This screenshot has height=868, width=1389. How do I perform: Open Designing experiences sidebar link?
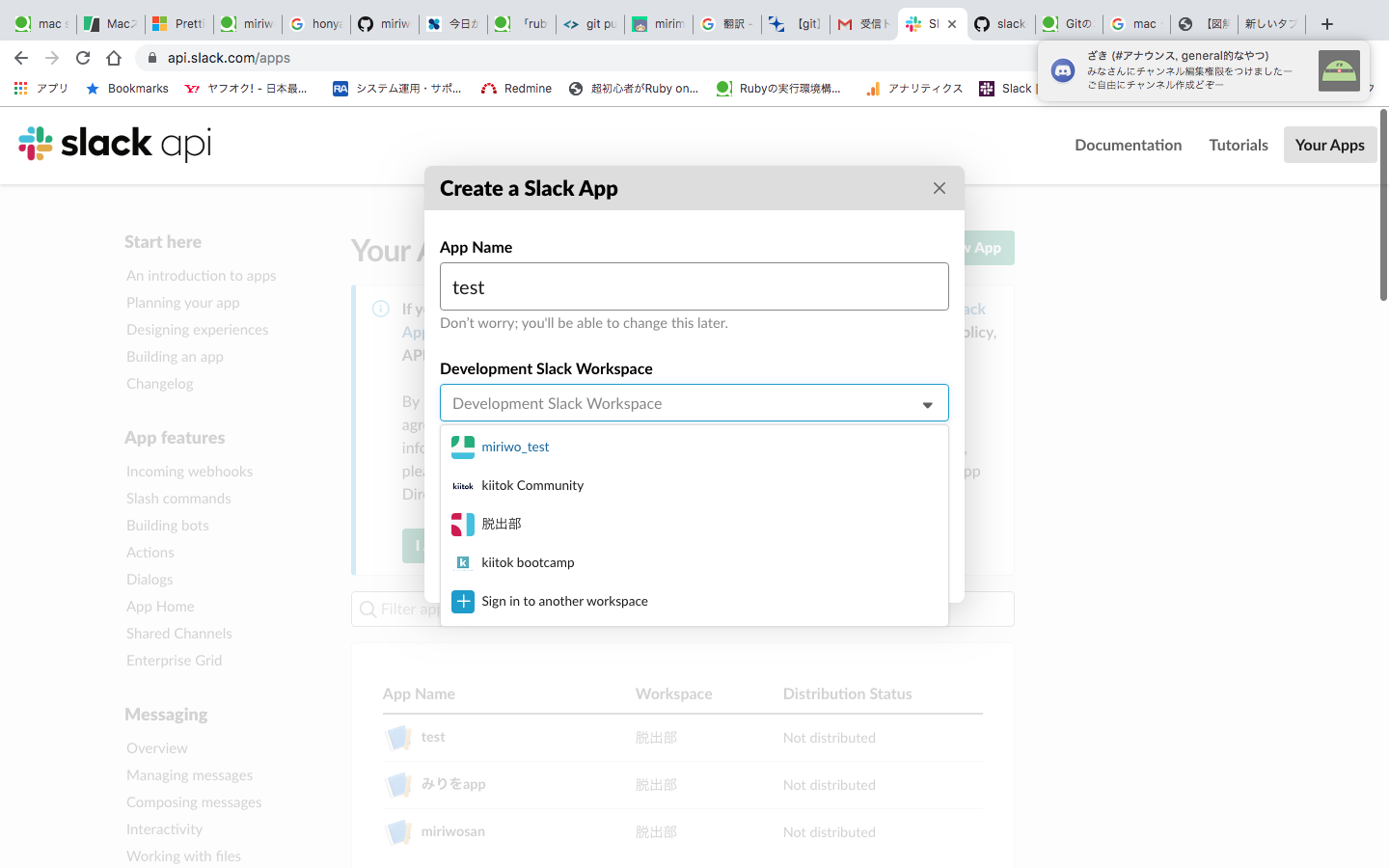(197, 330)
